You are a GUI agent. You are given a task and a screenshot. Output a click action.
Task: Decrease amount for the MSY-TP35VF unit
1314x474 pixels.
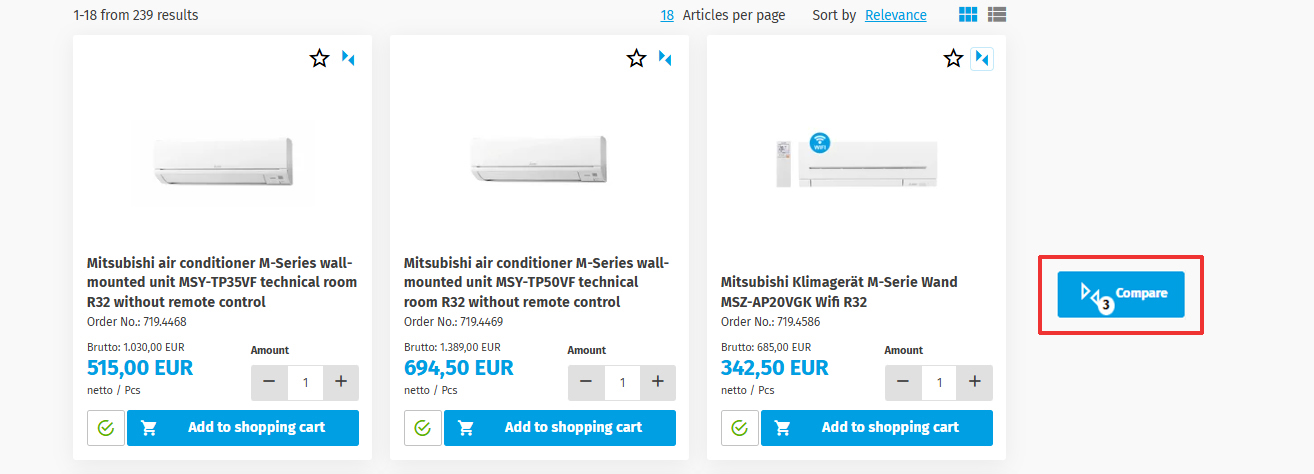click(x=270, y=382)
